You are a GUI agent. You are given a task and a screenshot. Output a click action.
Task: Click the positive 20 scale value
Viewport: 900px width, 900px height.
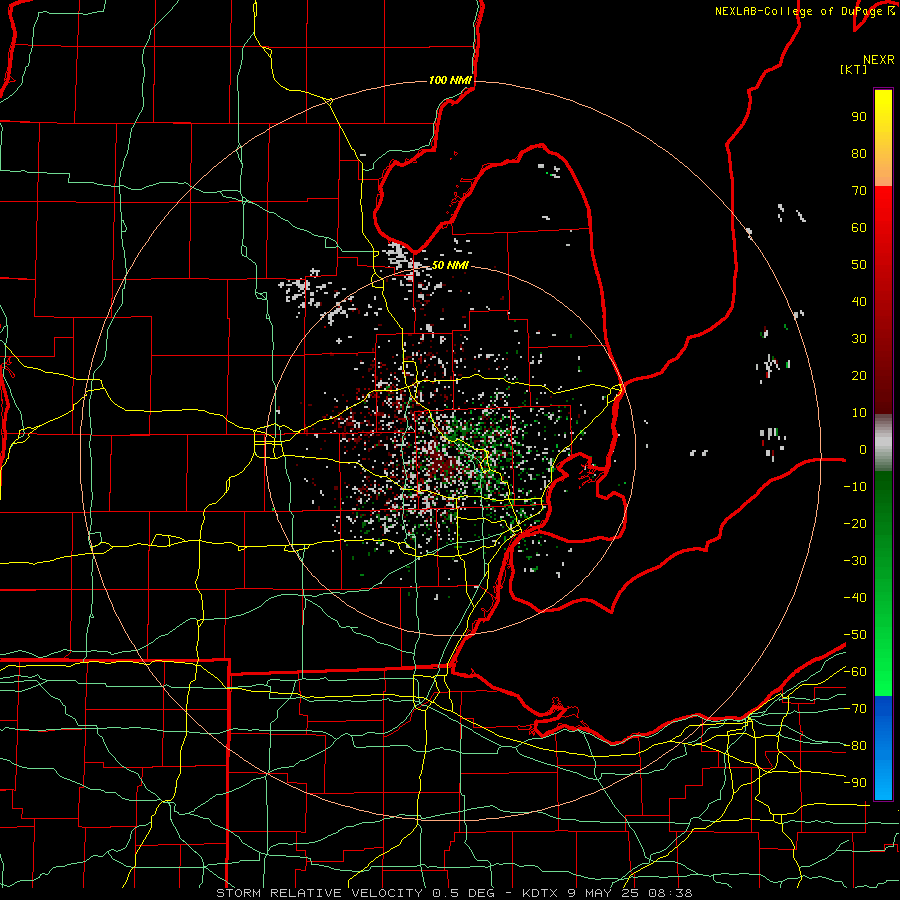(859, 375)
